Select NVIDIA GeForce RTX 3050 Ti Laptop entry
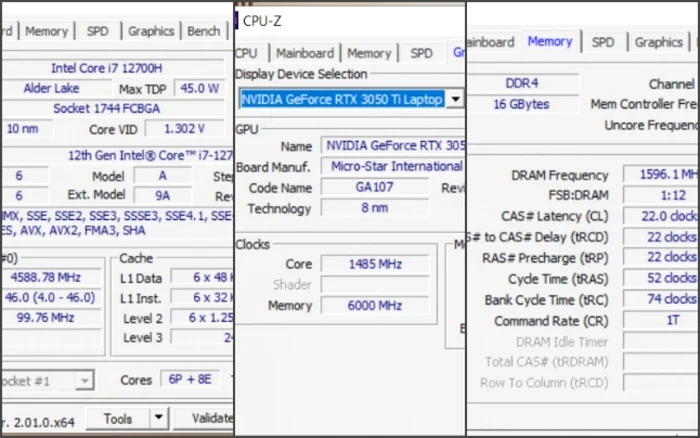This screenshot has height=438, width=700. click(342, 99)
